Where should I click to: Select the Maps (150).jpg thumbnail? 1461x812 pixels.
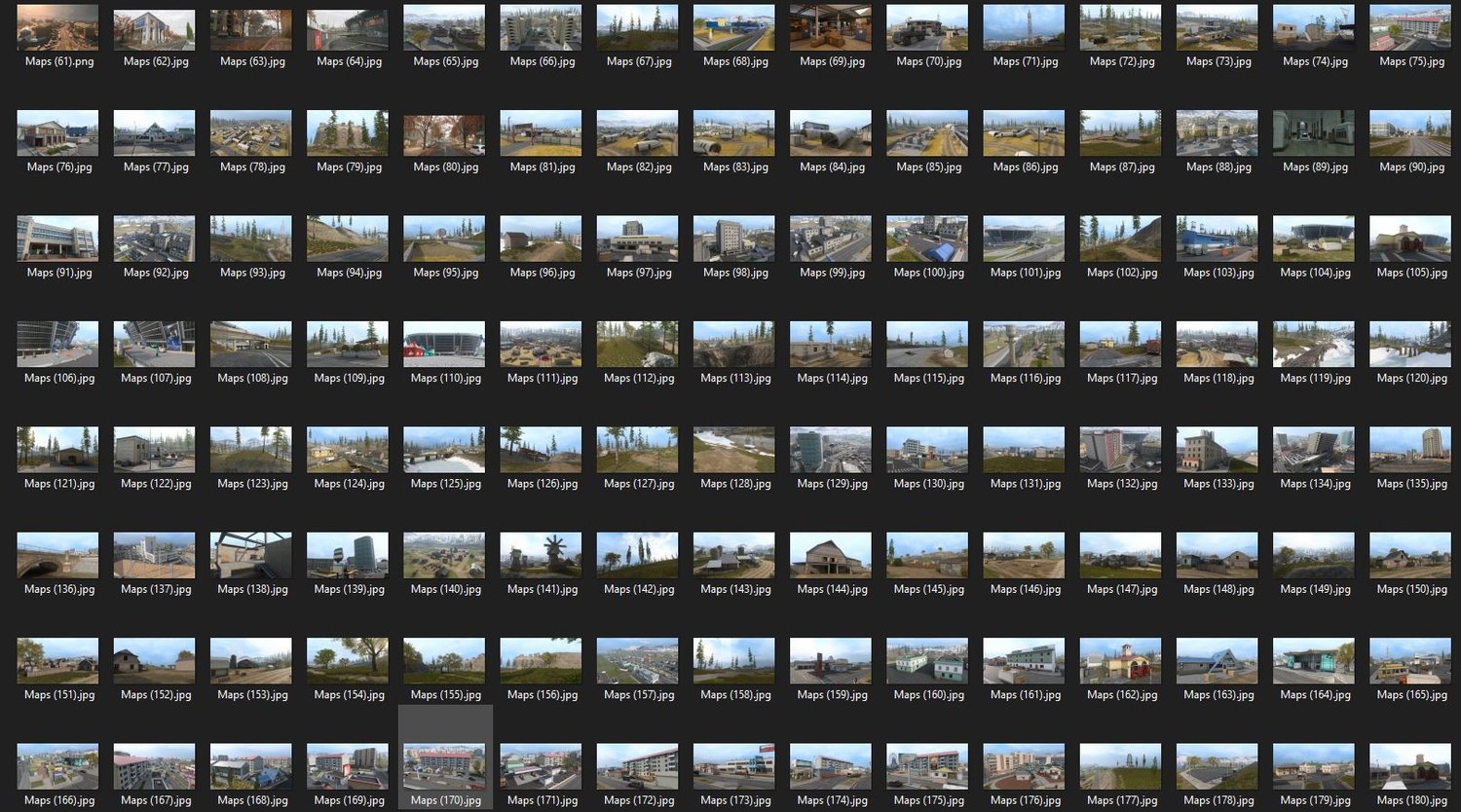click(1410, 556)
